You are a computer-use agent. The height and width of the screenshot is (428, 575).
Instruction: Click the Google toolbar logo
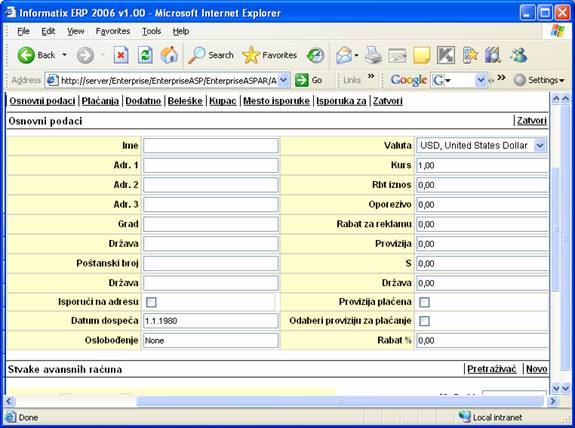[408, 80]
